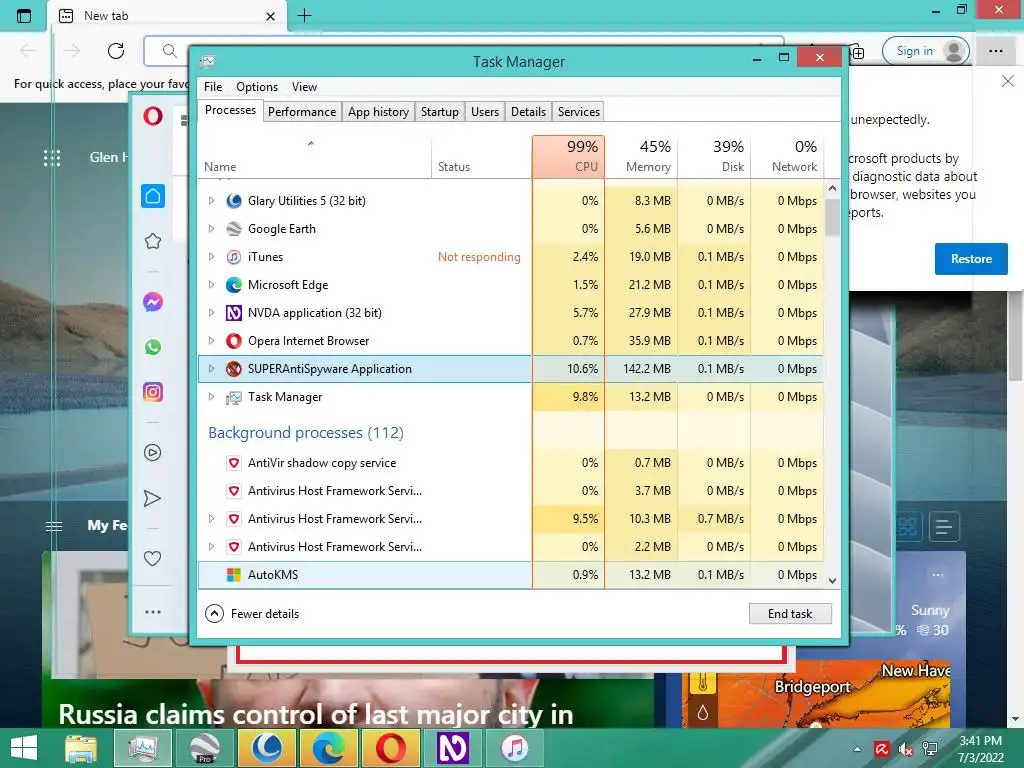The width and height of the screenshot is (1024, 768).
Task: Open the View menu in Task Manager
Action: 304,87
